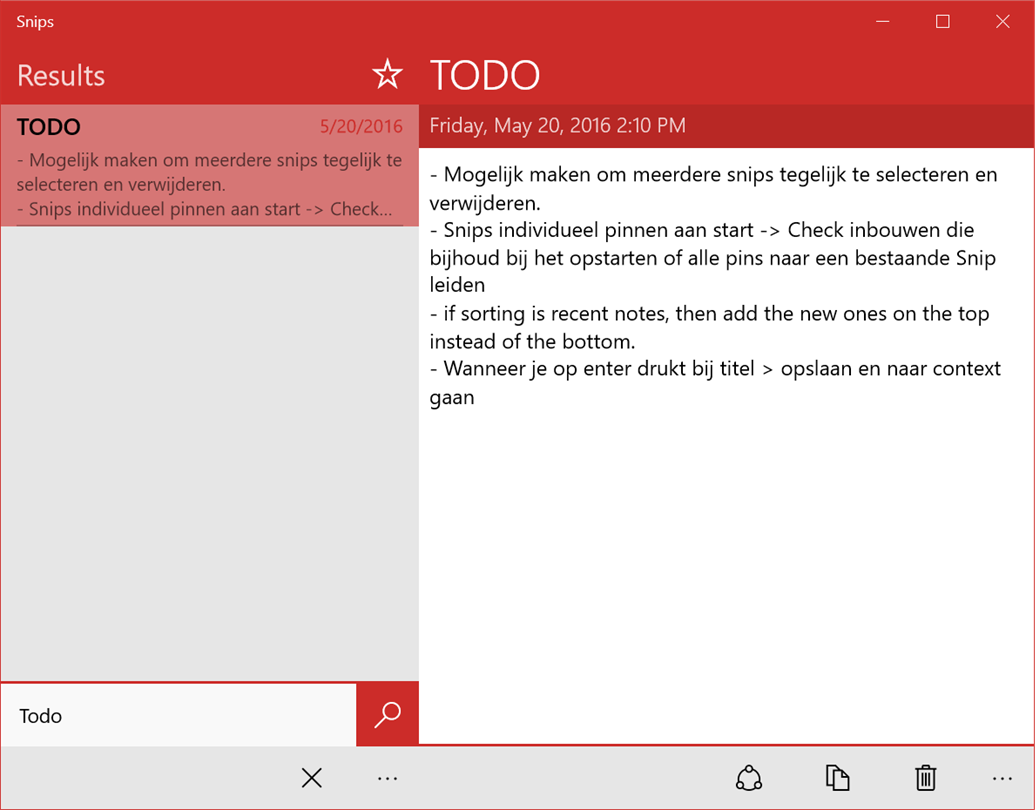This screenshot has height=810, width=1035.
Task: Click the Friday, May 20, 2016 timestamp
Action: click(x=558, y=125)
